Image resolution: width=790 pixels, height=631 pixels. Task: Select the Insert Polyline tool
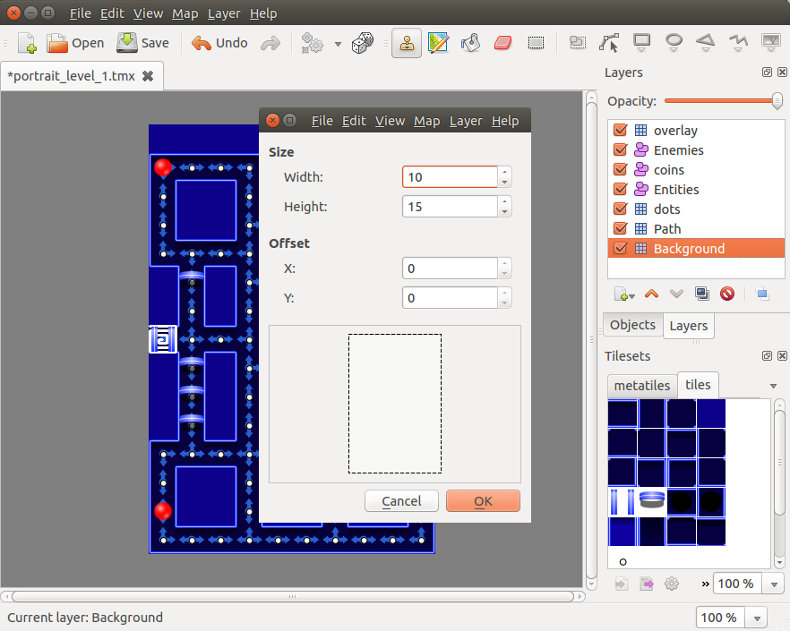click(738, 43)
